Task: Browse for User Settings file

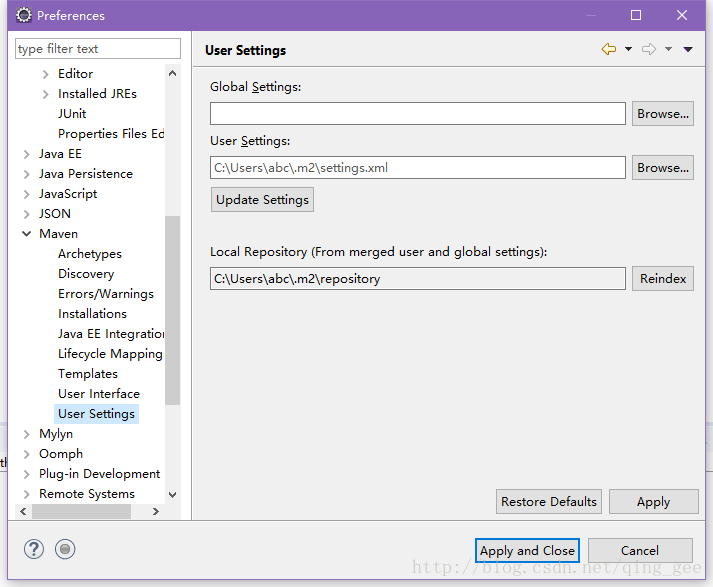Action: pyautogui.click(x=663, y=168)
